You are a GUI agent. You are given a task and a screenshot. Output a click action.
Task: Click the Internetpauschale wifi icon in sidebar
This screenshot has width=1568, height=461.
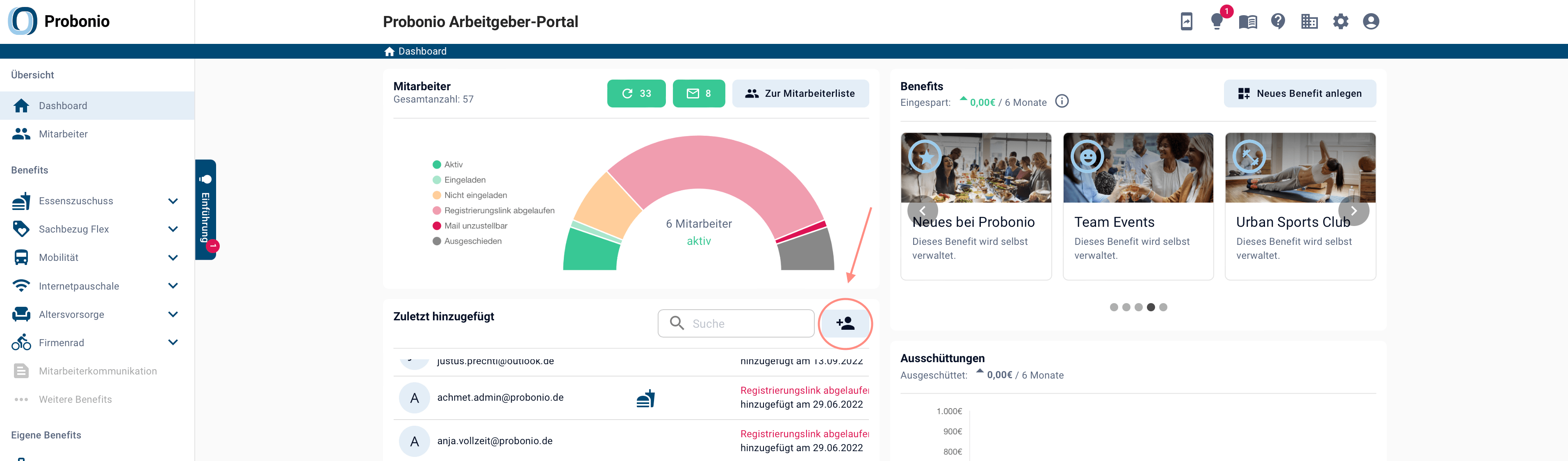pos(21,285)
